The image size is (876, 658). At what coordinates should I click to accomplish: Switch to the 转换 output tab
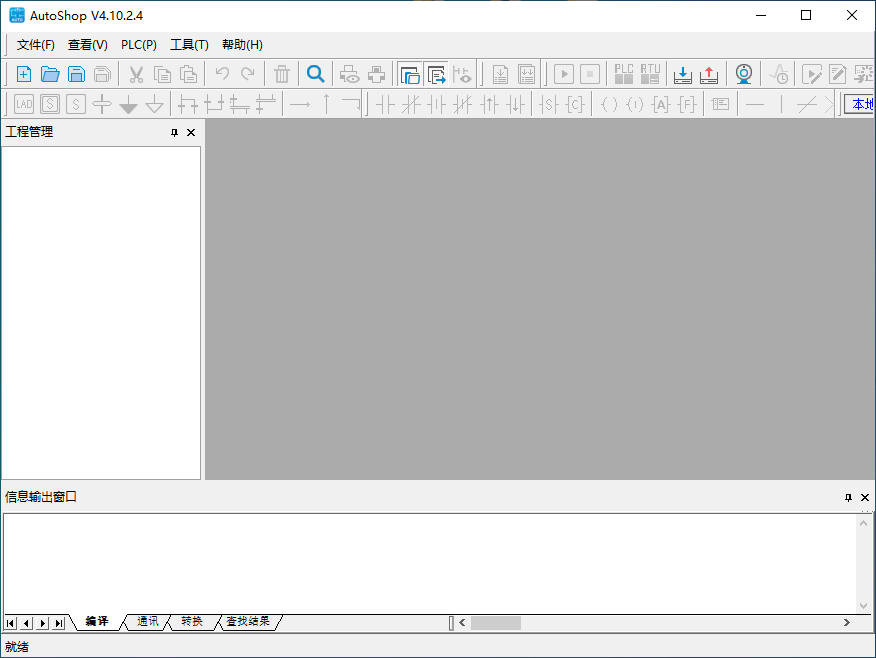[x=192, y=621]
